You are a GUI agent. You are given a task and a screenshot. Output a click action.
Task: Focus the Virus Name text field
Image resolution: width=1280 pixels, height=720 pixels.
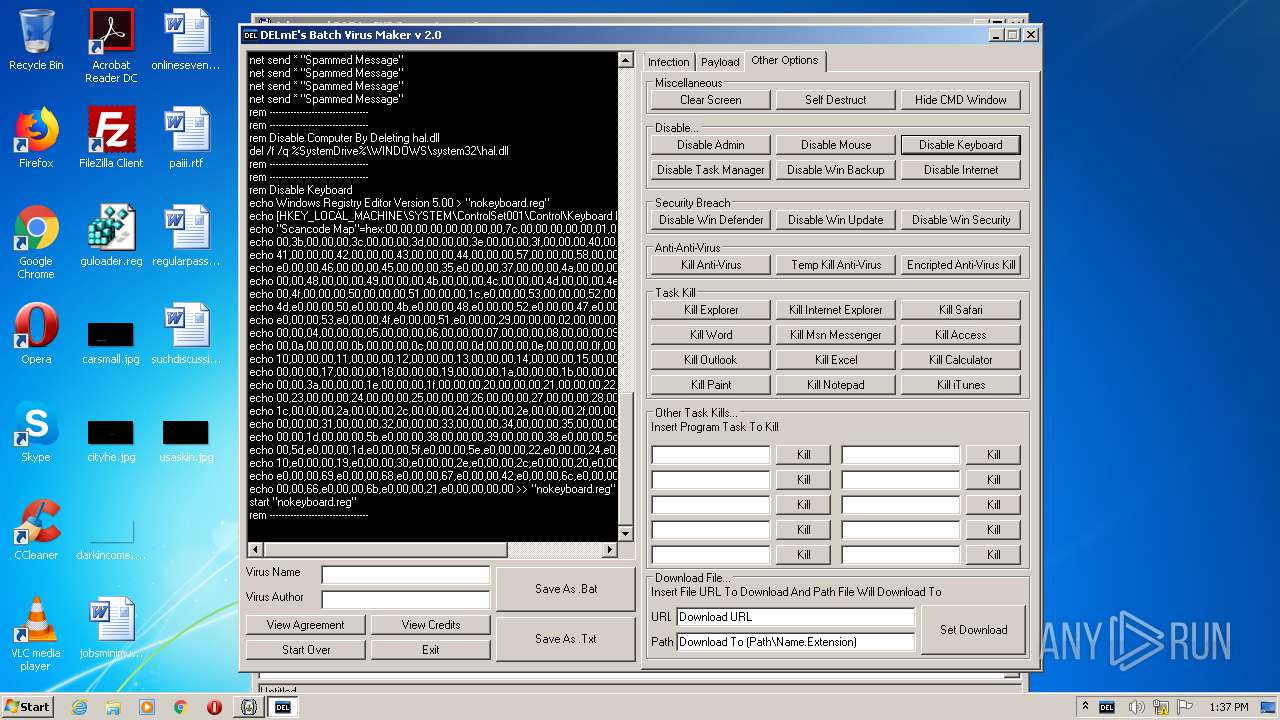(406, 575)
